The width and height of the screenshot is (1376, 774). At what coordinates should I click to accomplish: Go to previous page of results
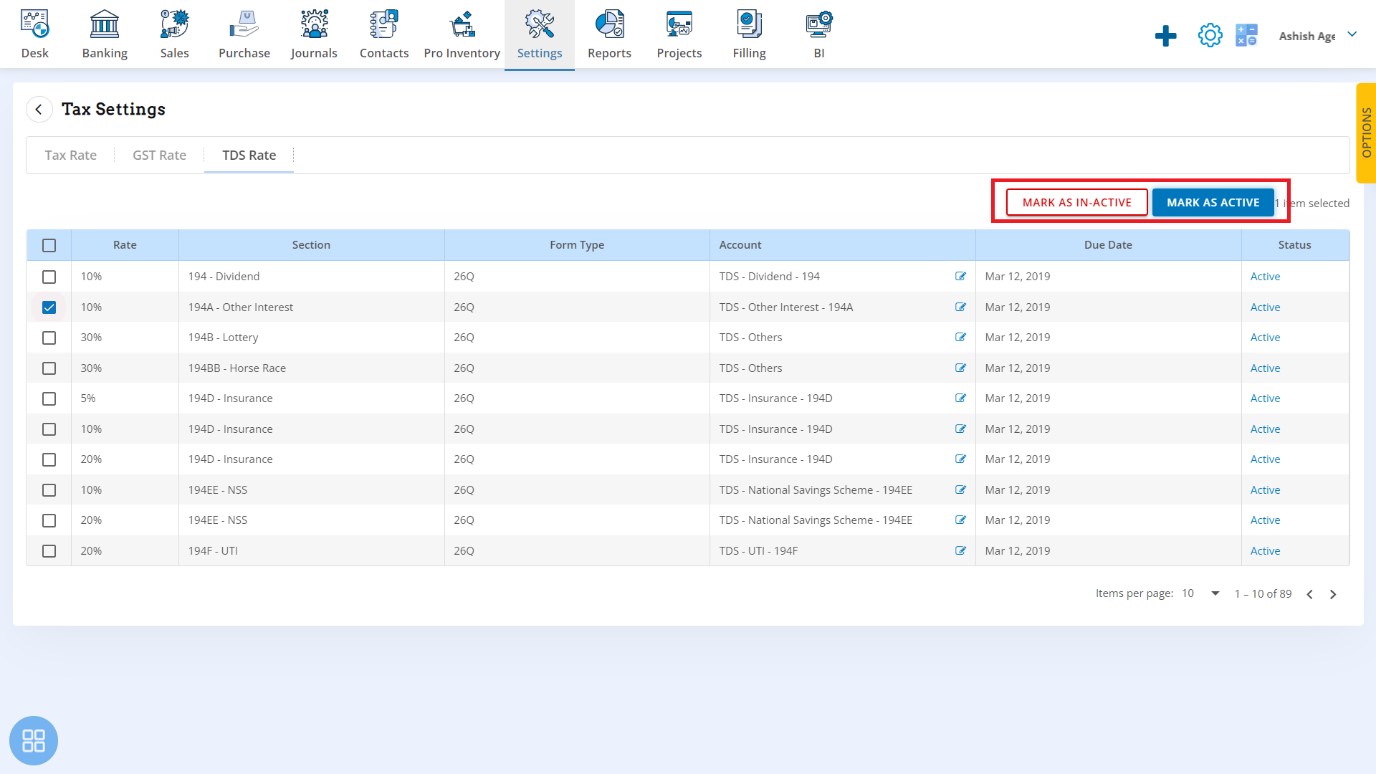pyautogui.click(x=1309, y=594)
